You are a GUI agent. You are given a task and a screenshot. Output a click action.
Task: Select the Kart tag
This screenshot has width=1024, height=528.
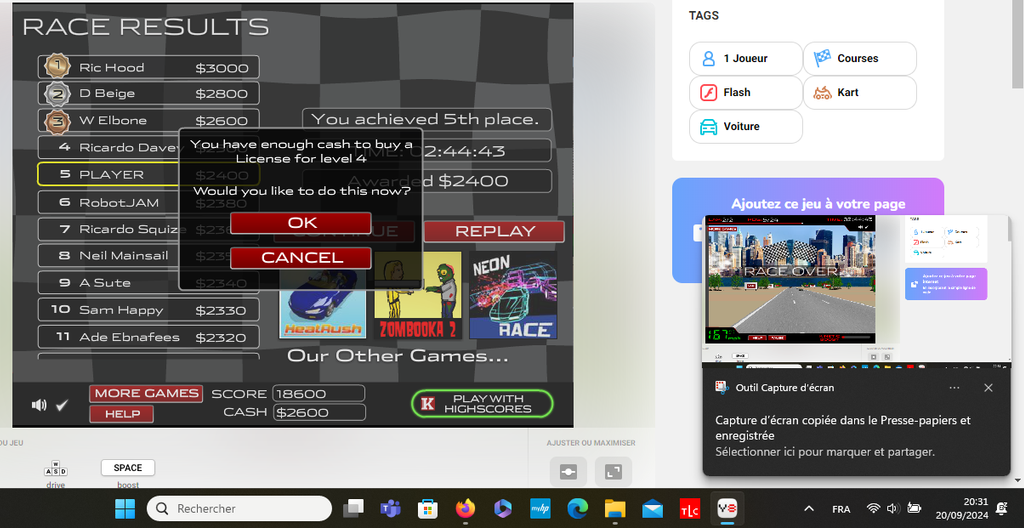coord(859,93)
